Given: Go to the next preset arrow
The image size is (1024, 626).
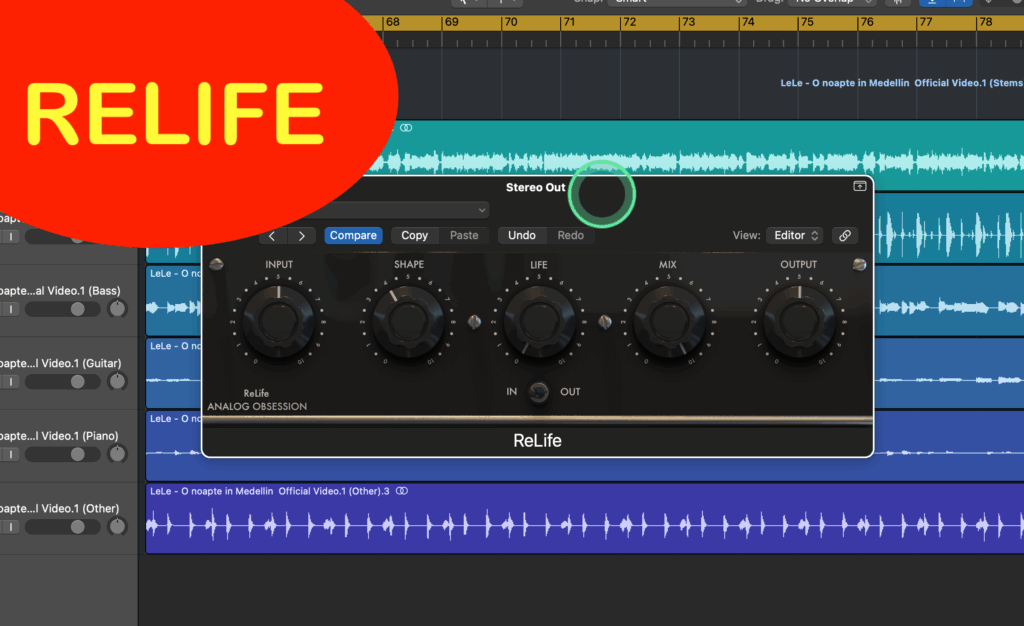Looking at the screenshot, I should pos(301,236).
